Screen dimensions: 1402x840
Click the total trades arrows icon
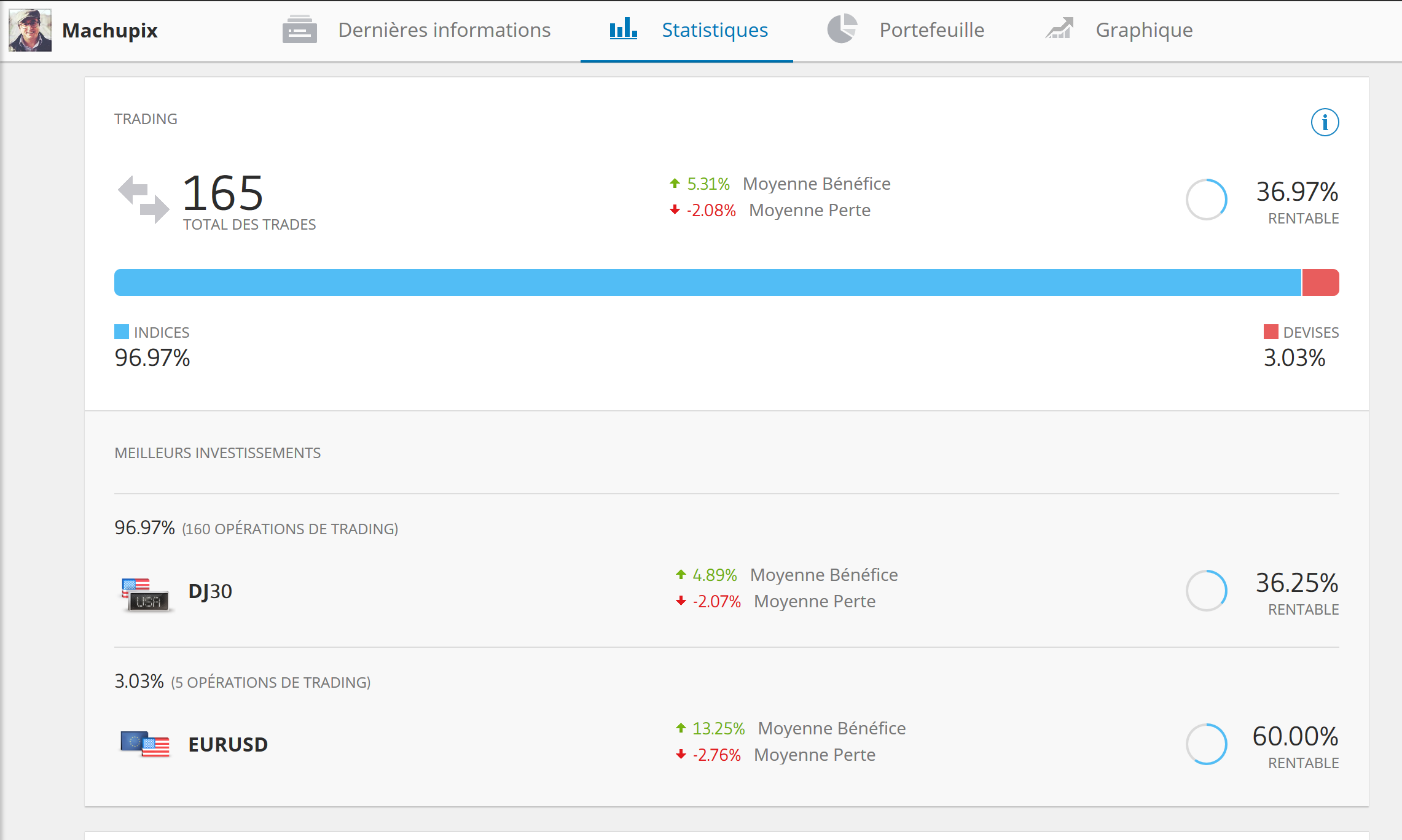pyautogui.click(x=143, y=199)
